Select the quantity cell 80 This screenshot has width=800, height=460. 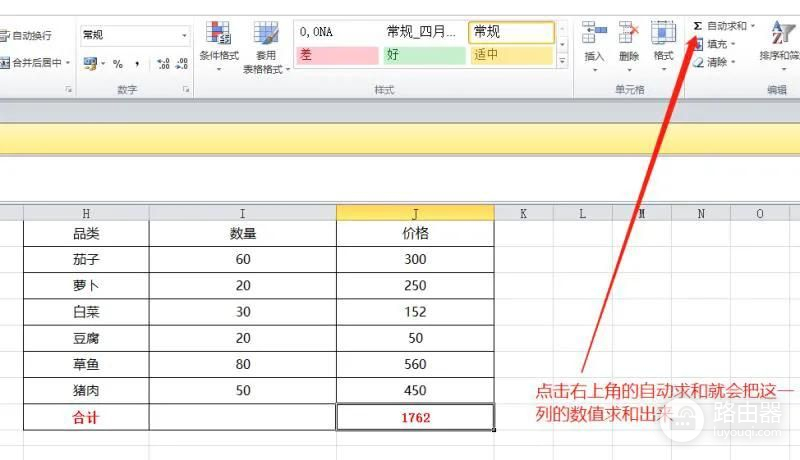(x=242, y=365)
